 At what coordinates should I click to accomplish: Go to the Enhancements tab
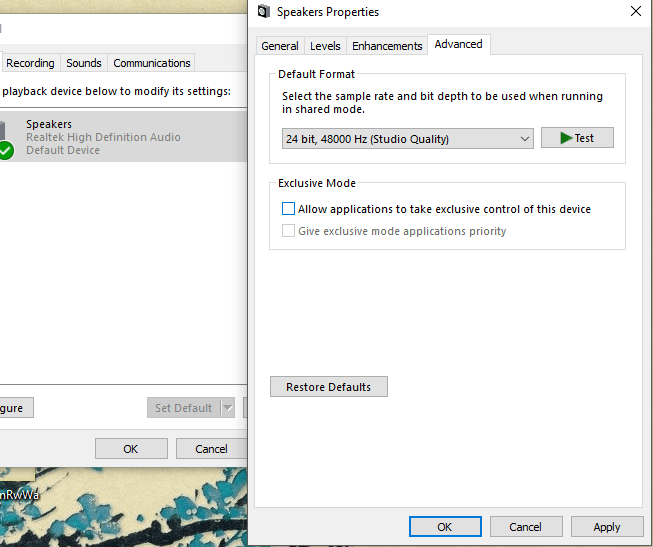click(x=387, y=46)
